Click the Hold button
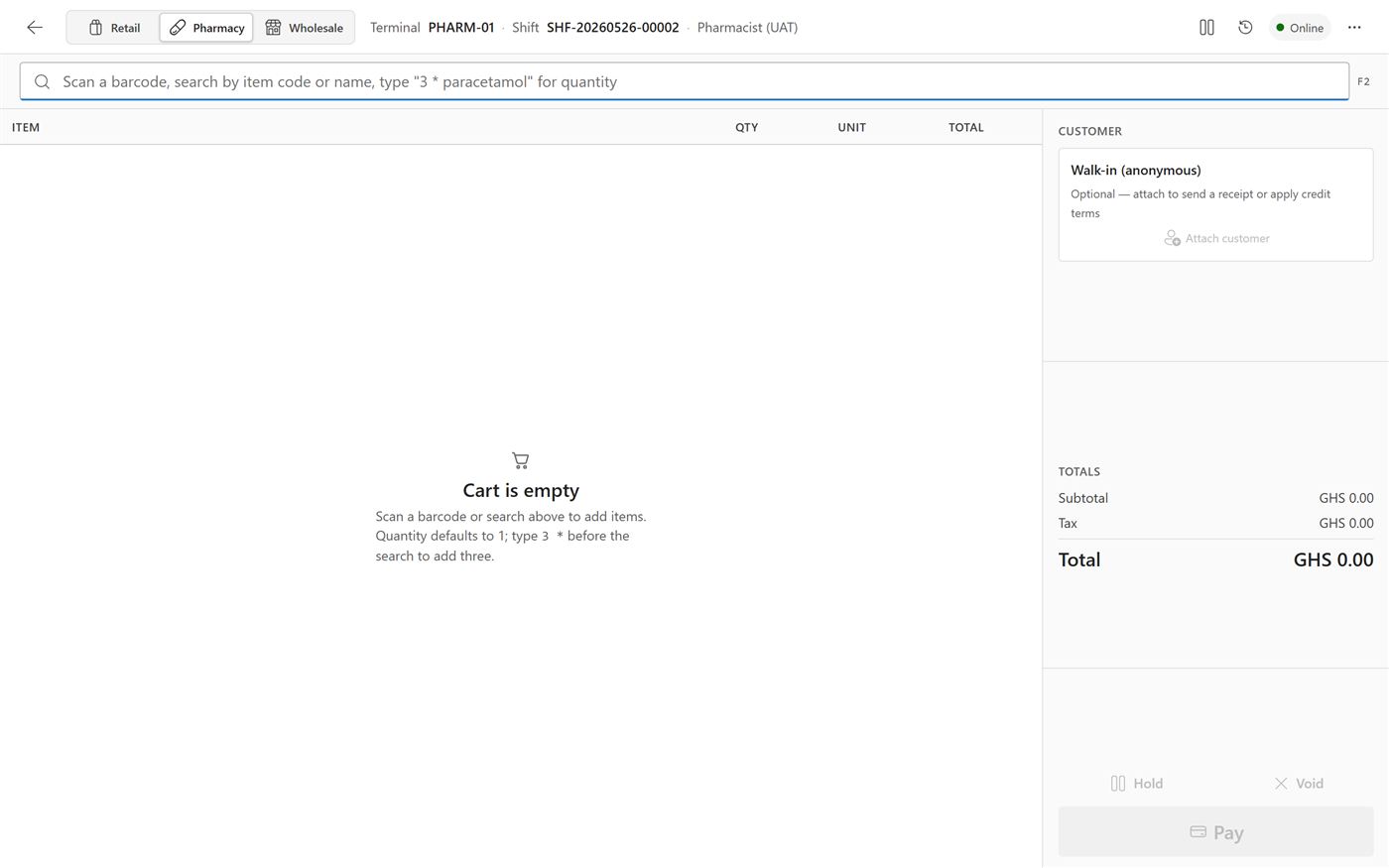The width and height of the screenshot is (1389, 868). pyautogui.click(x=1137, y=784)
